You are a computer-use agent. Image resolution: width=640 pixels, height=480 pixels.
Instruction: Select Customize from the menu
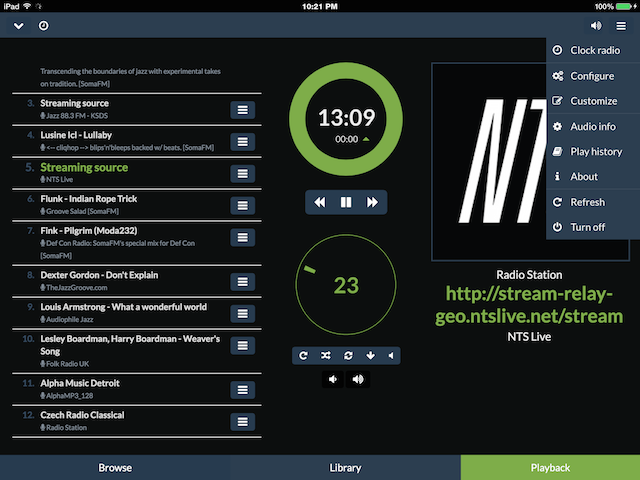[593, 101]
